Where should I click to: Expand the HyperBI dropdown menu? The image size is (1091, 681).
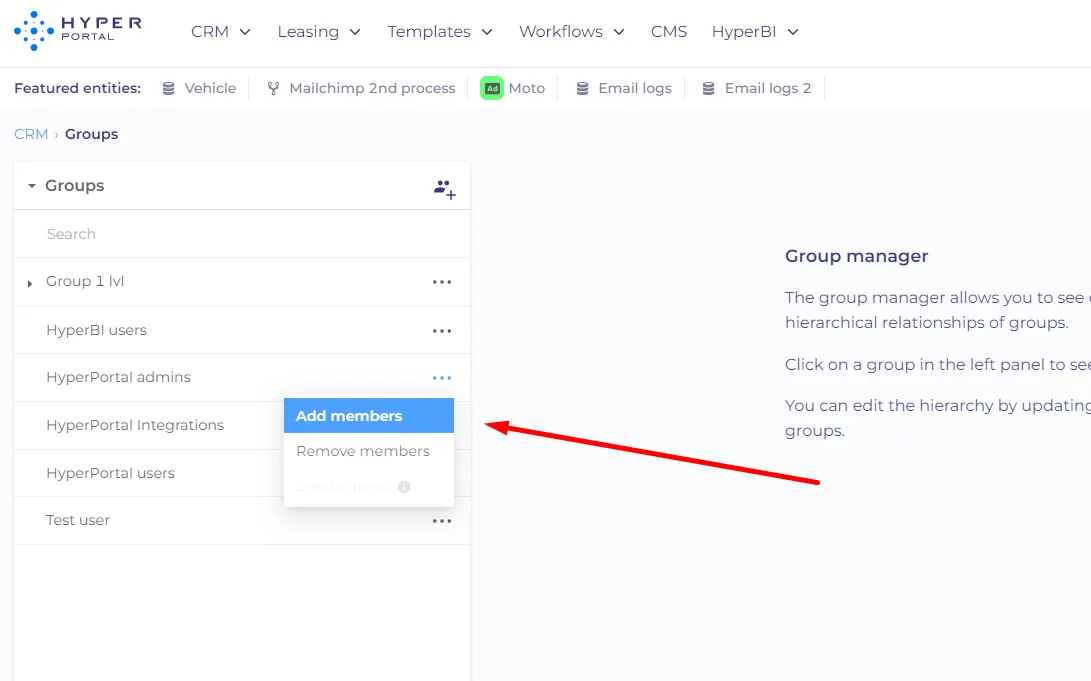755,31
